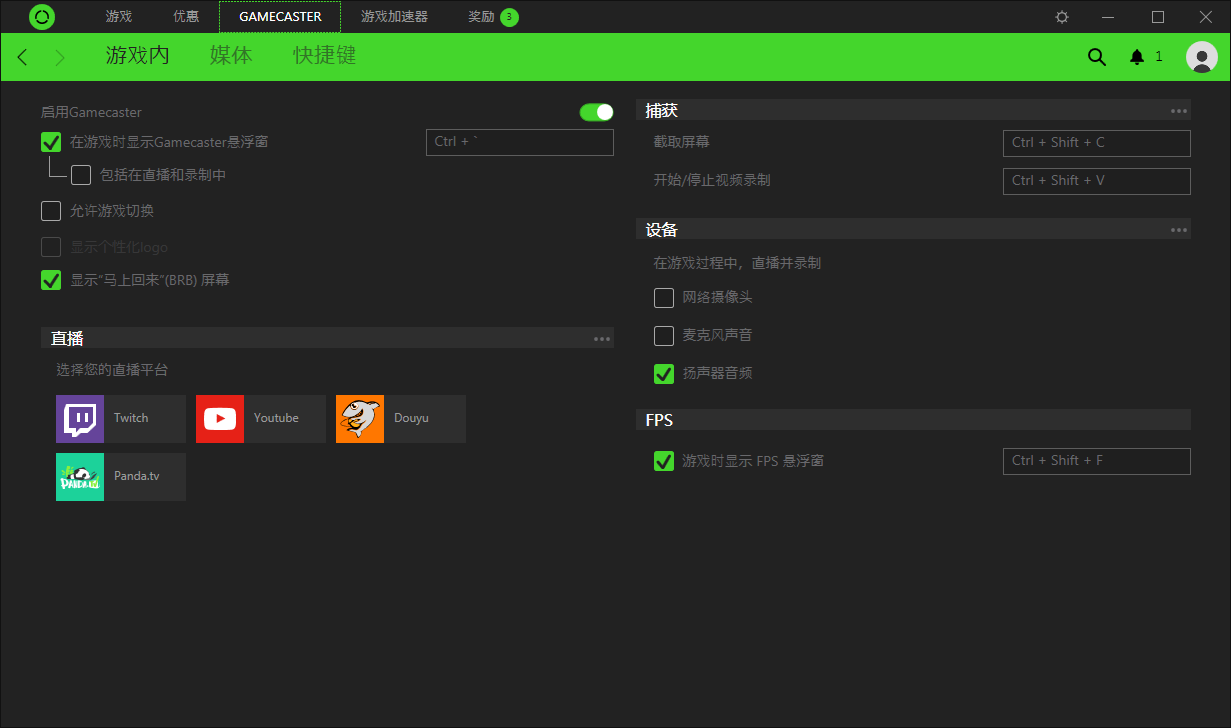Expand the 直播 section options dots
Screen dimensions: 1231x728
602,339
